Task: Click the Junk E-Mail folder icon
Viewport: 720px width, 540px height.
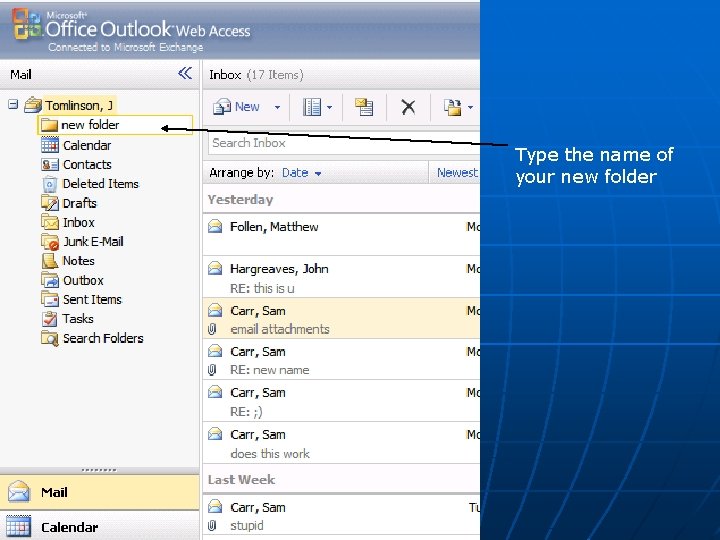Action: (50, 242)
